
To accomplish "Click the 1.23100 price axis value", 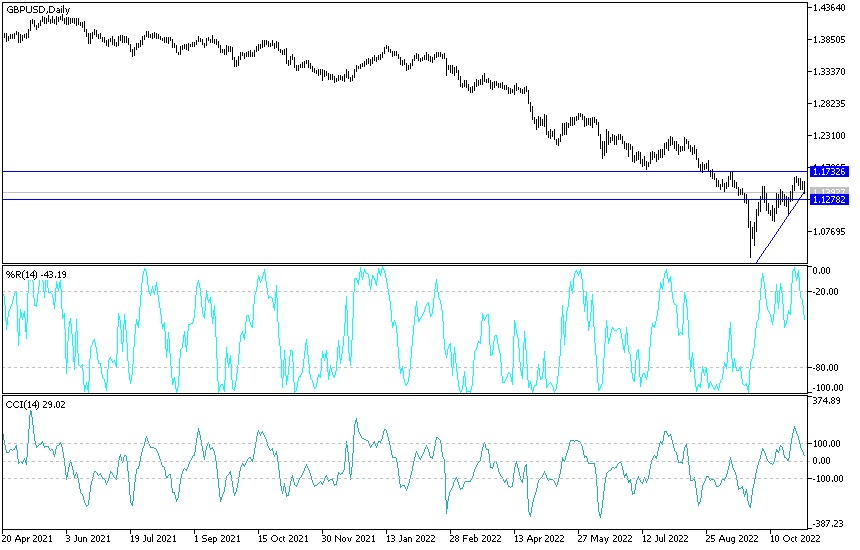I will pos(829,135).
